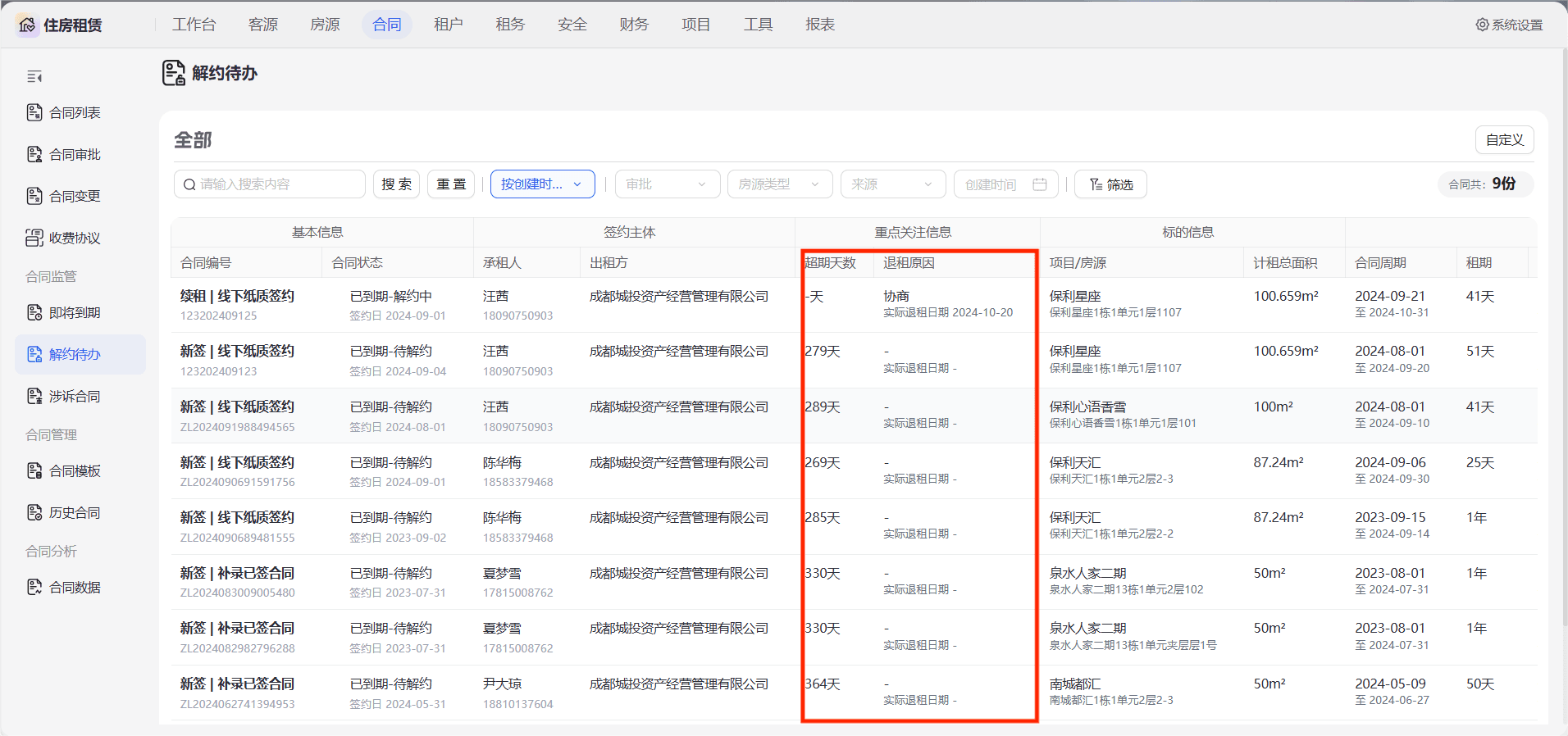Image resolution: width=1568 pixels, height=736 pixels.
Task: Open contract 123202409125 row
Action: pyautogui.click(x=853, y=305)
